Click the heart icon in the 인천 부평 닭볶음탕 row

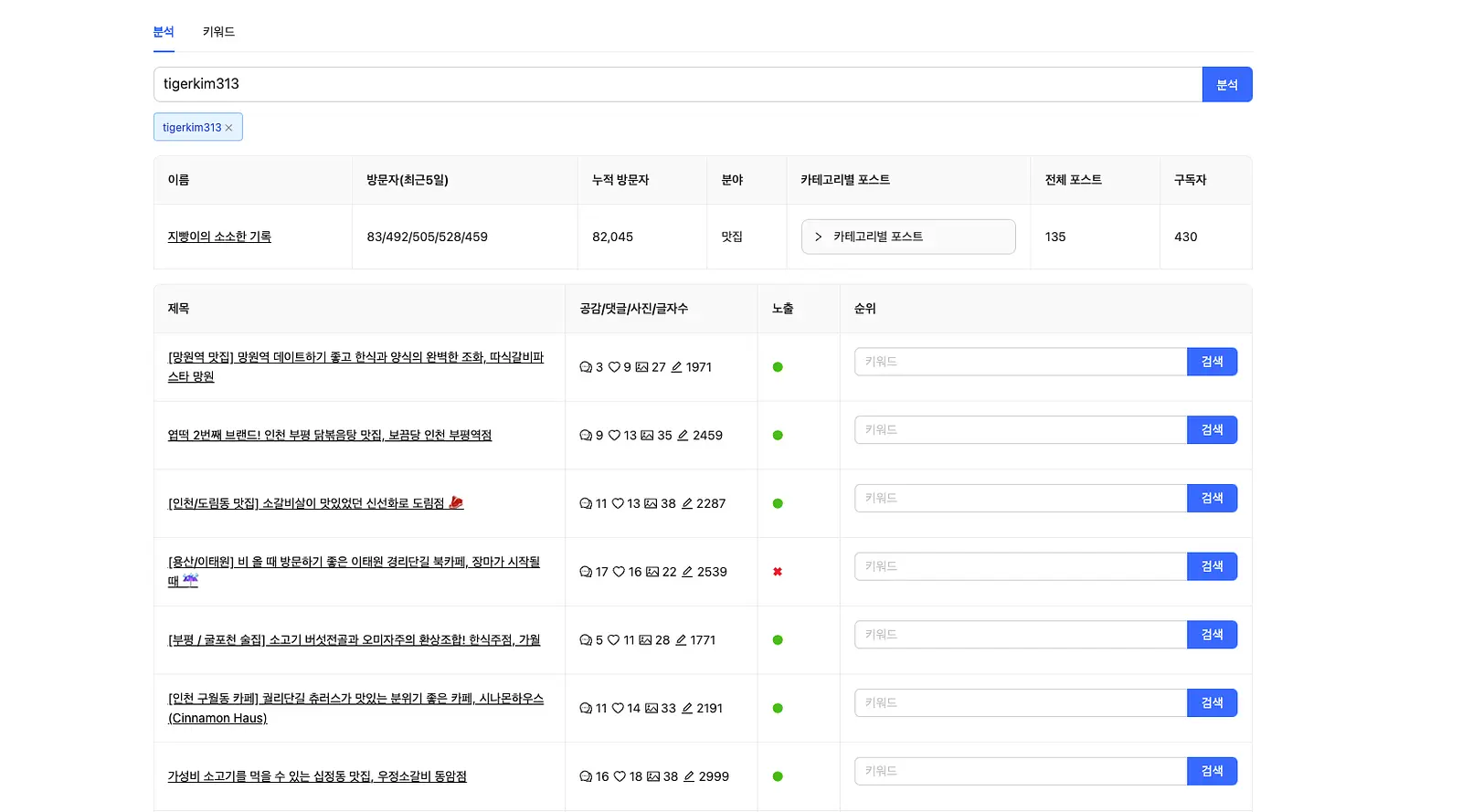[615, 436]
